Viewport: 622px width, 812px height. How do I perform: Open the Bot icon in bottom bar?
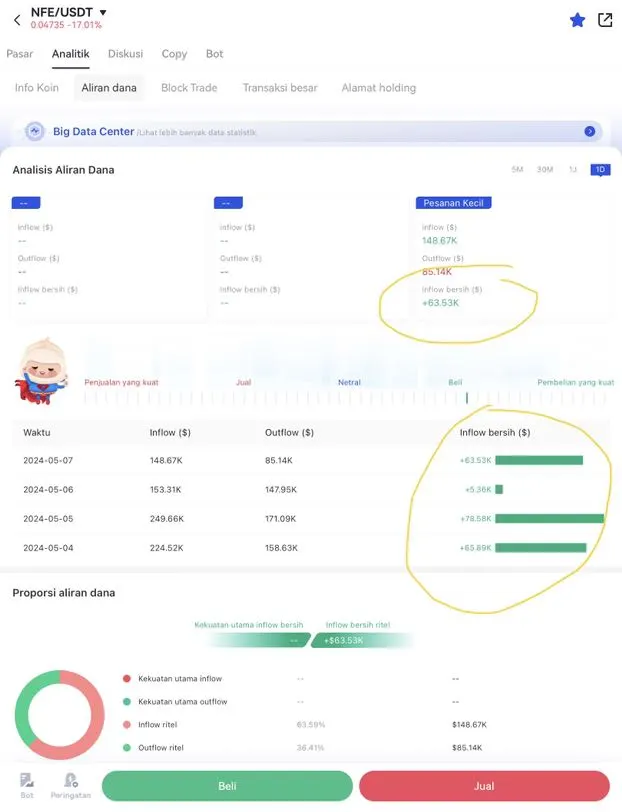pyautogui.click(x=27, y=785)
